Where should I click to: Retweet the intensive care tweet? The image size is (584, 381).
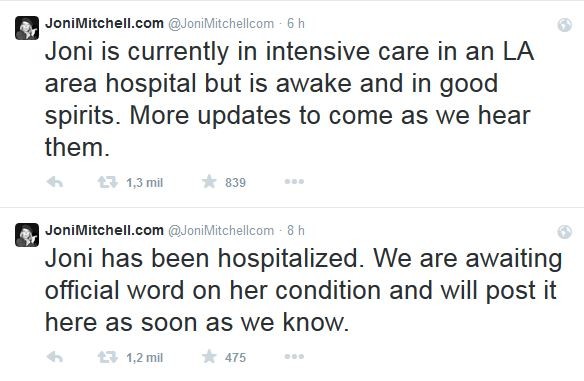point(108,182)
